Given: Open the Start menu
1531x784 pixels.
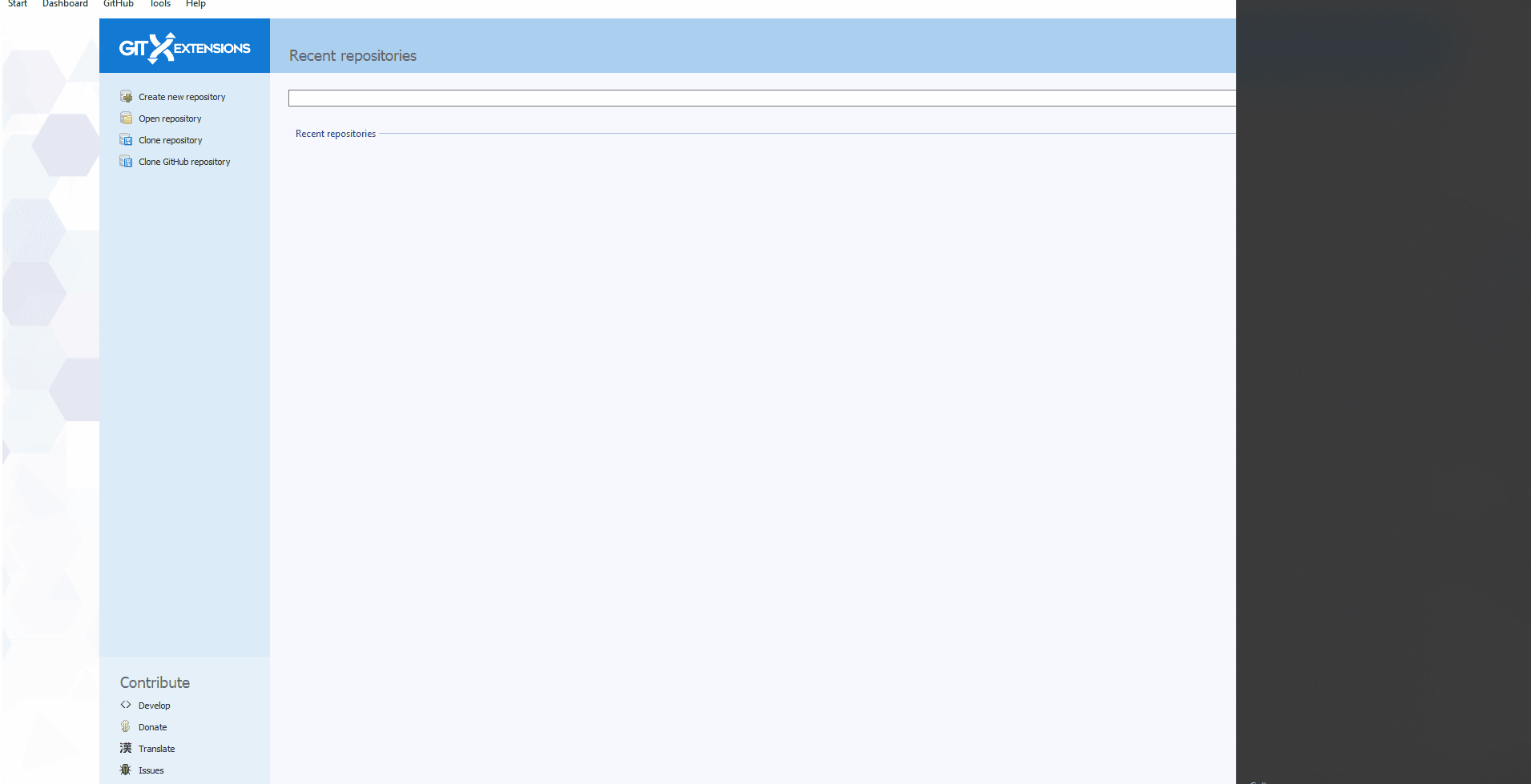Looking at the screenshot, I should tap(17, 5).
